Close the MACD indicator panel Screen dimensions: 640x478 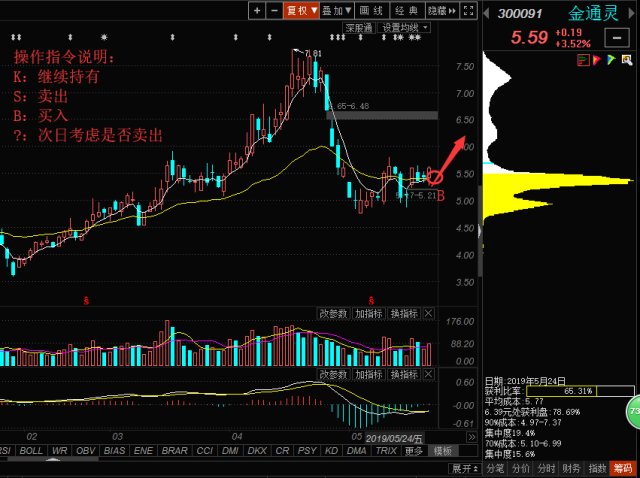(x=428, y=374)
